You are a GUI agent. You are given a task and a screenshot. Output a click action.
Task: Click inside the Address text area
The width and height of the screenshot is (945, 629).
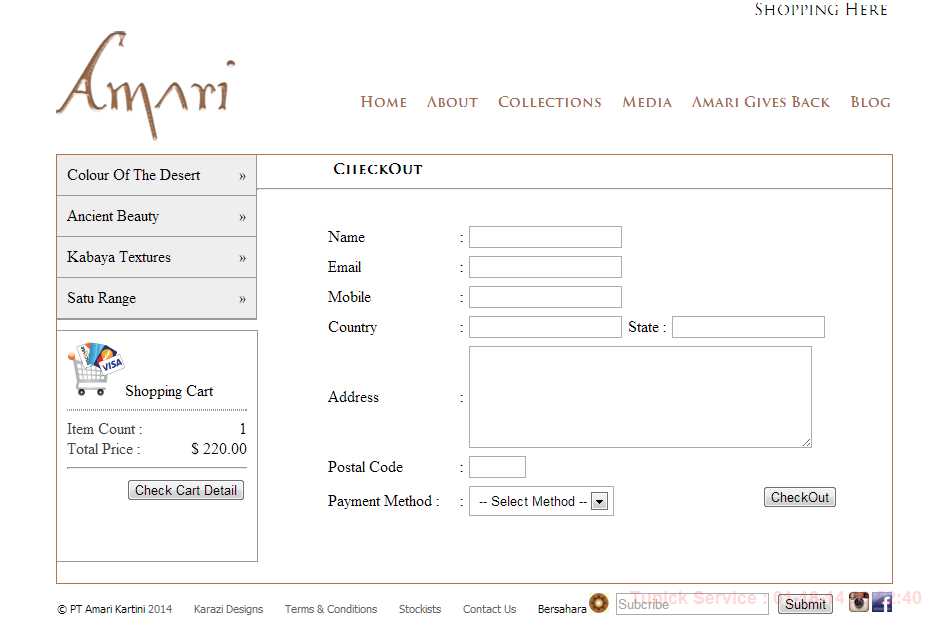pos(641,397)
